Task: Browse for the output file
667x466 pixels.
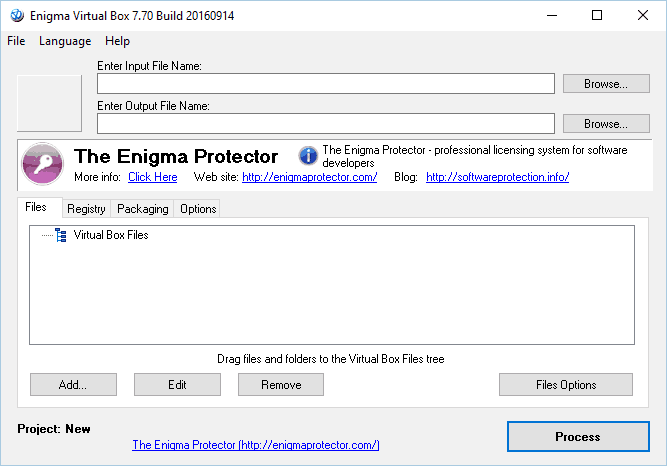Action: [x=597, y=124]
